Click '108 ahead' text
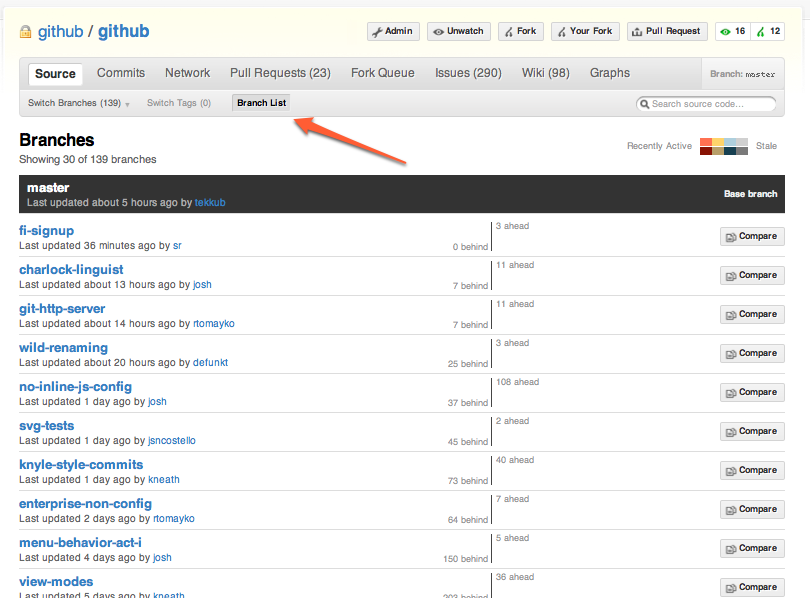Viewport: 810px width, 598px height. [x=517, y=382]
